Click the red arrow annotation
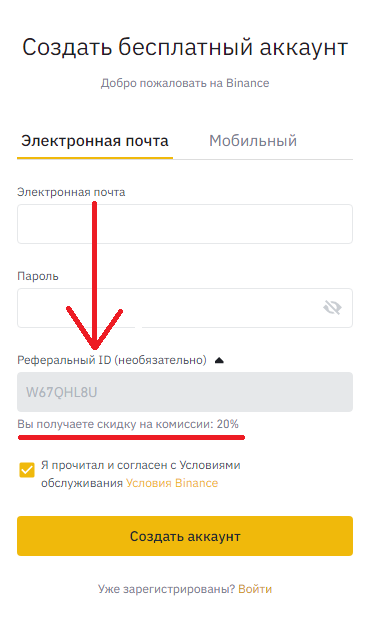Screen dimensions: 371x628 click(x=95, y=276)
